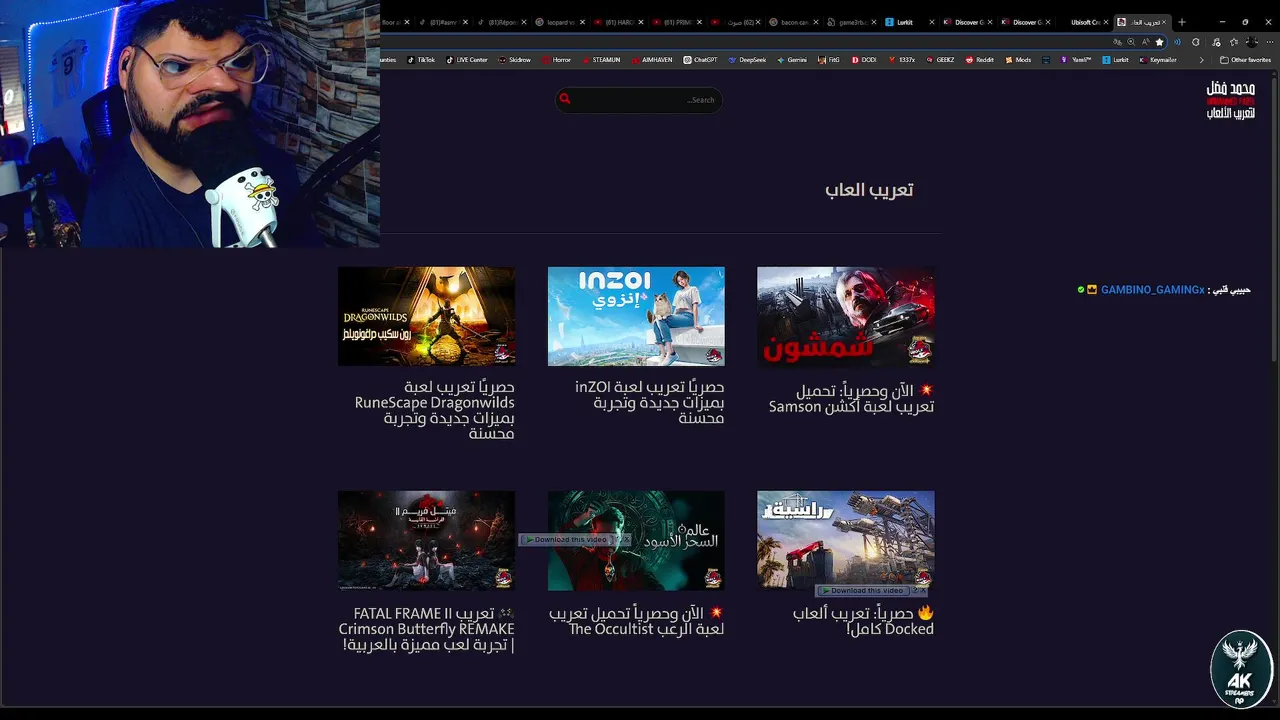Viewport: 1280px width, 720px height.
Task: Expand the bookmarks overflow chevron
Action: tap(1201, 60)
